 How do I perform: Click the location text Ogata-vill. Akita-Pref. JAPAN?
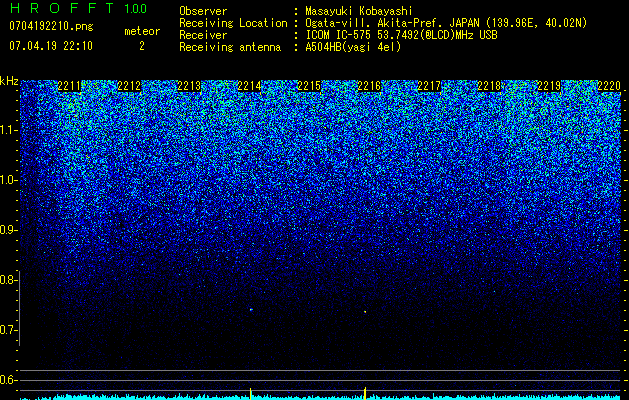coord(393,23)
